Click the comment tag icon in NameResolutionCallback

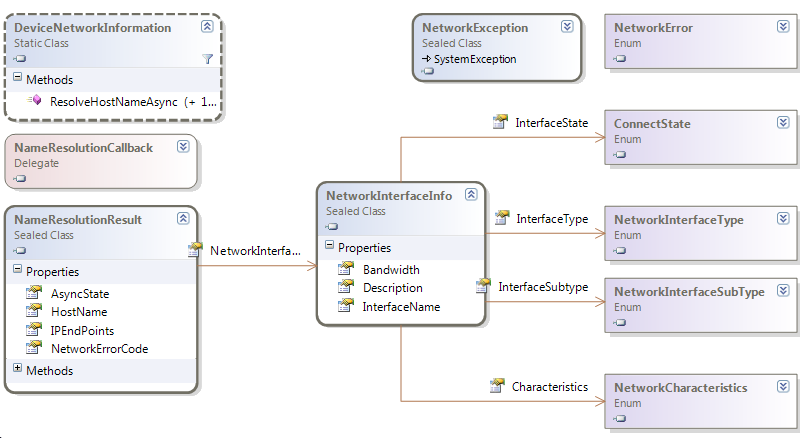pos(20,179)
